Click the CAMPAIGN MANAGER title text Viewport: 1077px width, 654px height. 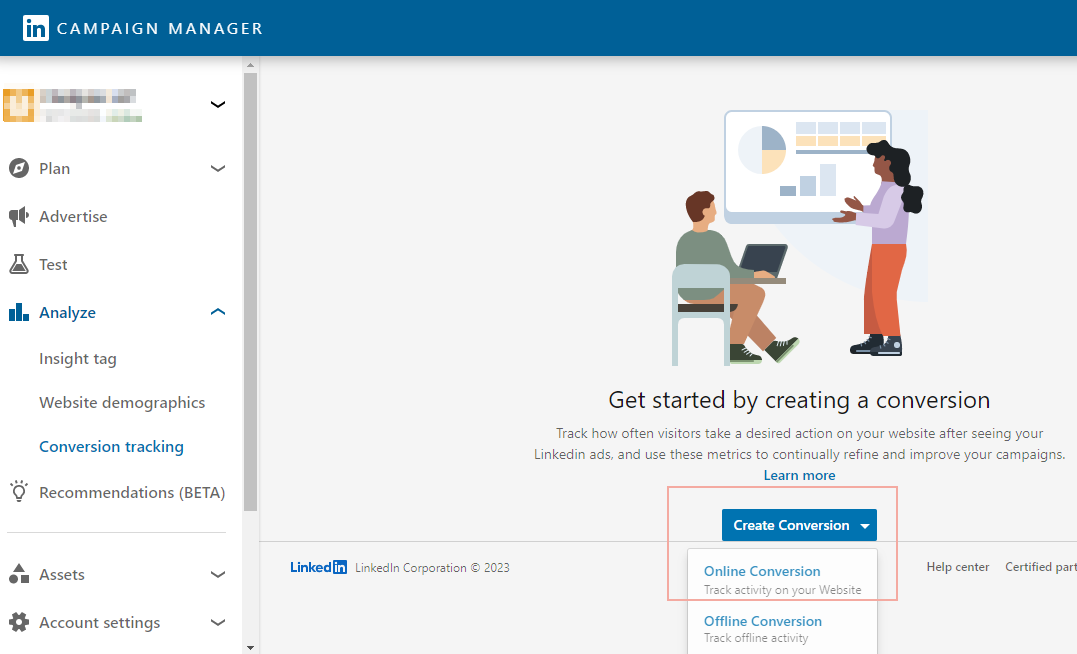pos(159,28)
